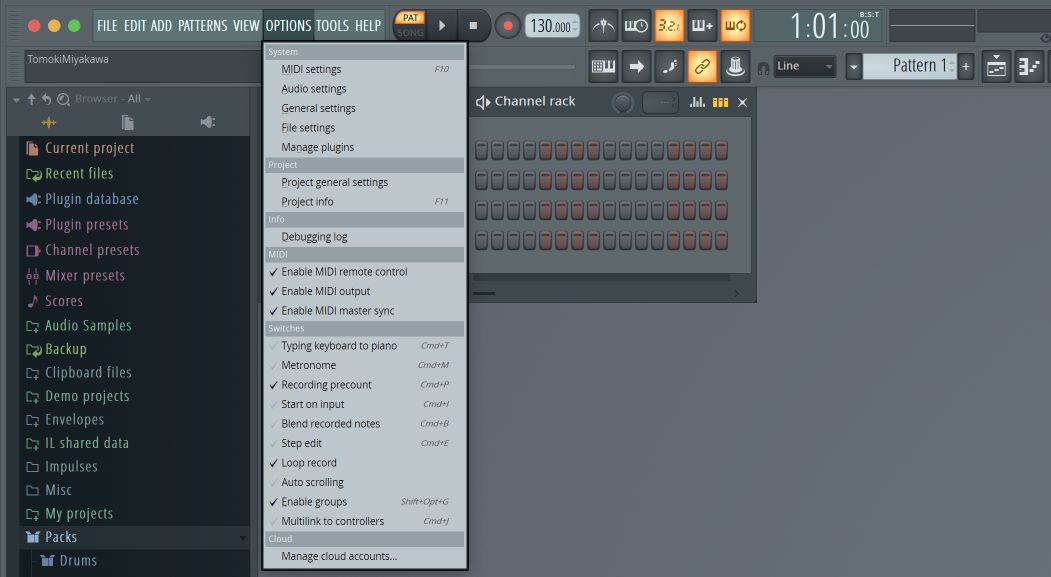Toggle Enable MIDI remote control
The image size is (1051, 577).
point(365,271)
